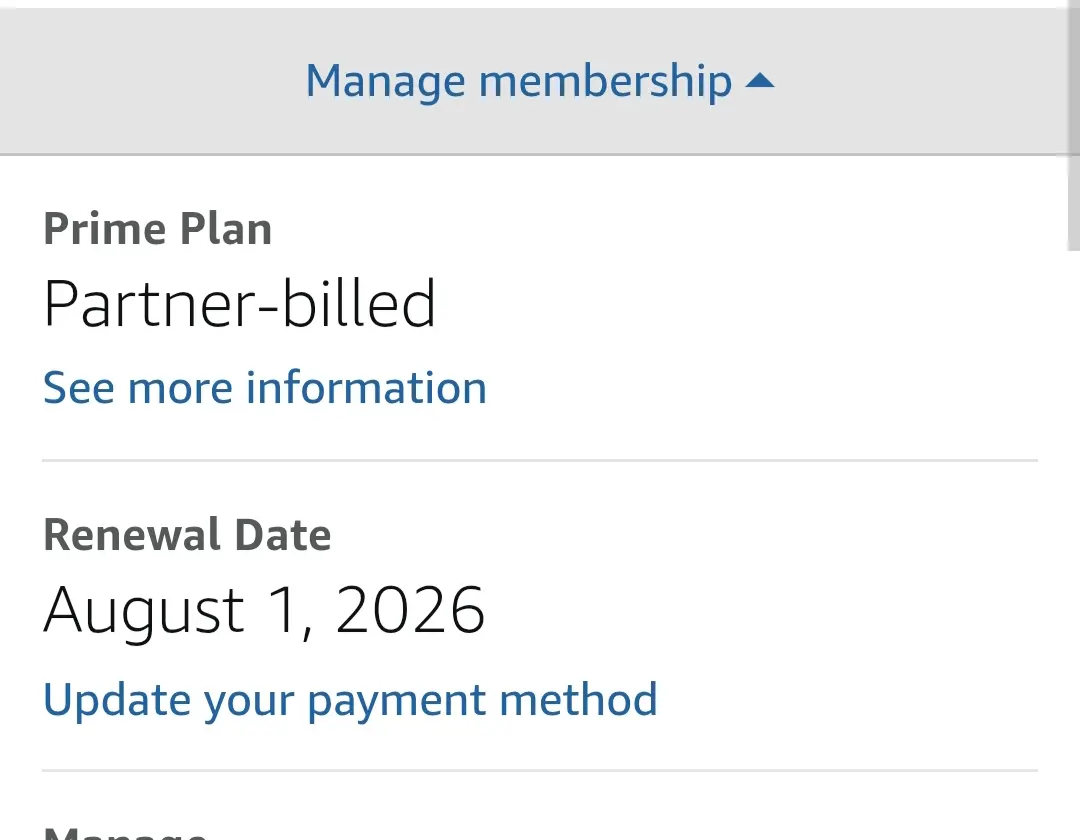
Task: Click the word membership in header
Action: (605, 81)
